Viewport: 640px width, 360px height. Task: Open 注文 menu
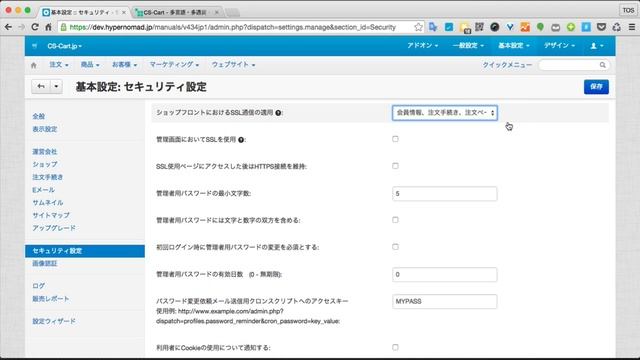point(59,64)
